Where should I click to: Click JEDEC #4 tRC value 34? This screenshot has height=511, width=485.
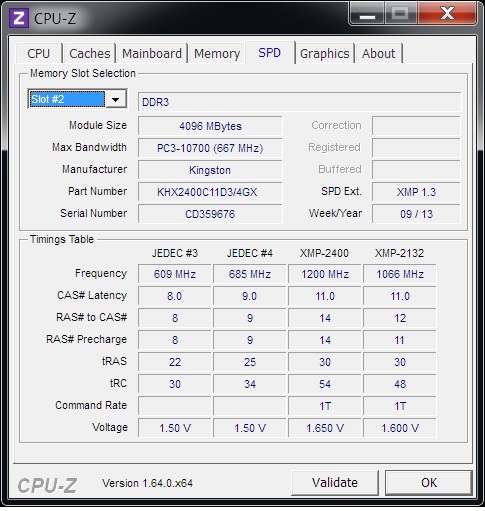click(250, 384)
